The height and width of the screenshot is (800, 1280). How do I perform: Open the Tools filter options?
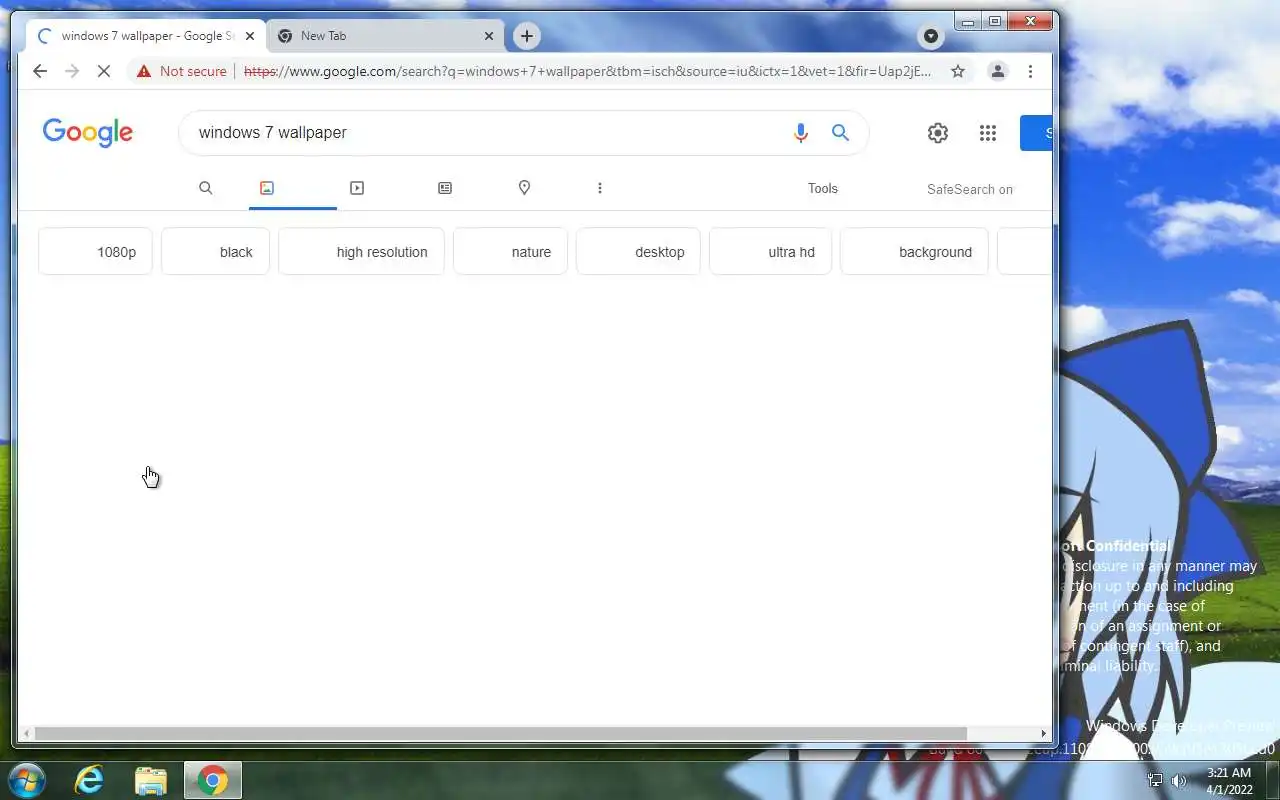click(x=823, y=188)
